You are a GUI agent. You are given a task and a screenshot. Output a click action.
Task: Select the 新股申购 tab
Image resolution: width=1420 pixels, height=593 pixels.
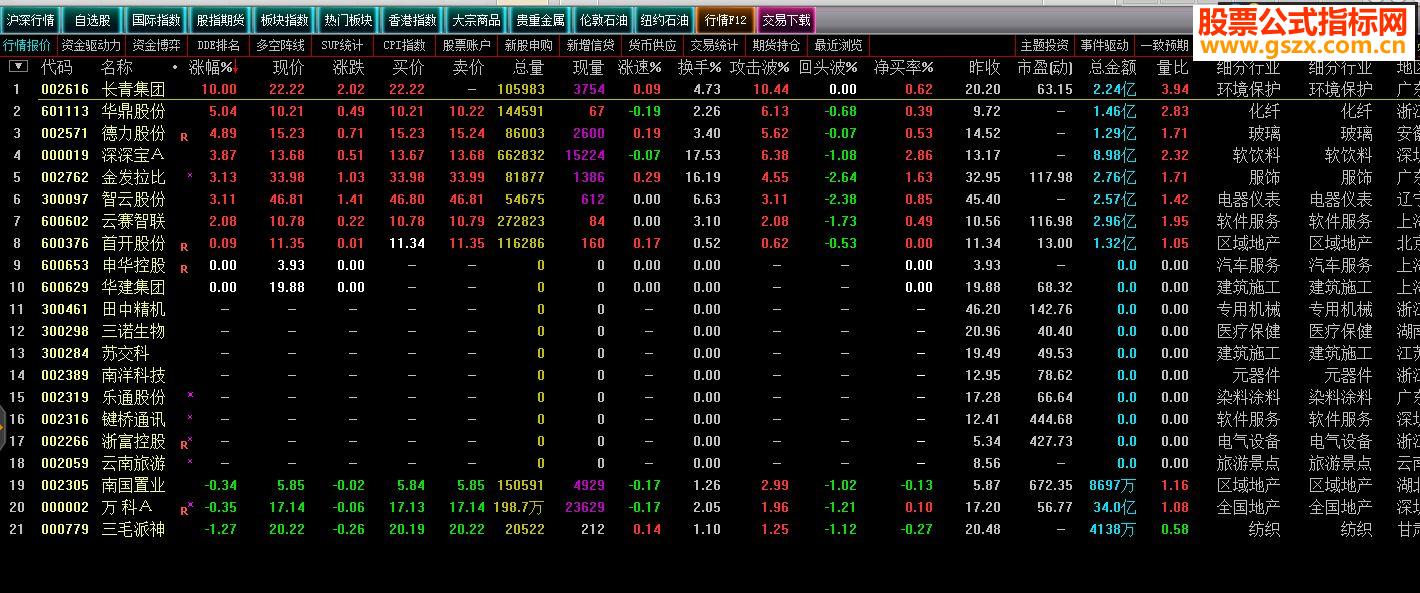(x=528, y=45)
